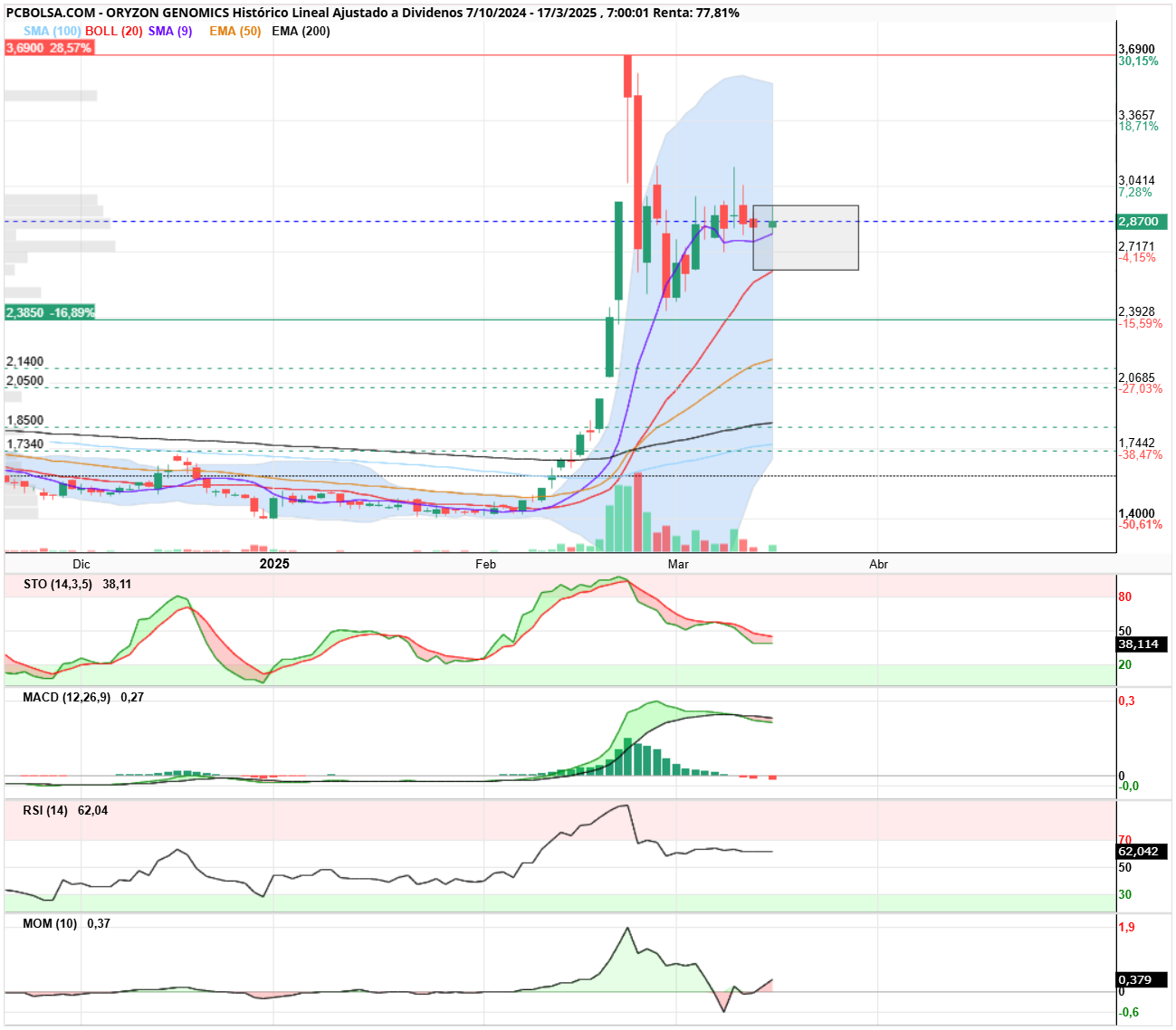The image size is (1176, 1030).
Task: Click the Mar label on time axis
Action: click(x=678, y=564)
